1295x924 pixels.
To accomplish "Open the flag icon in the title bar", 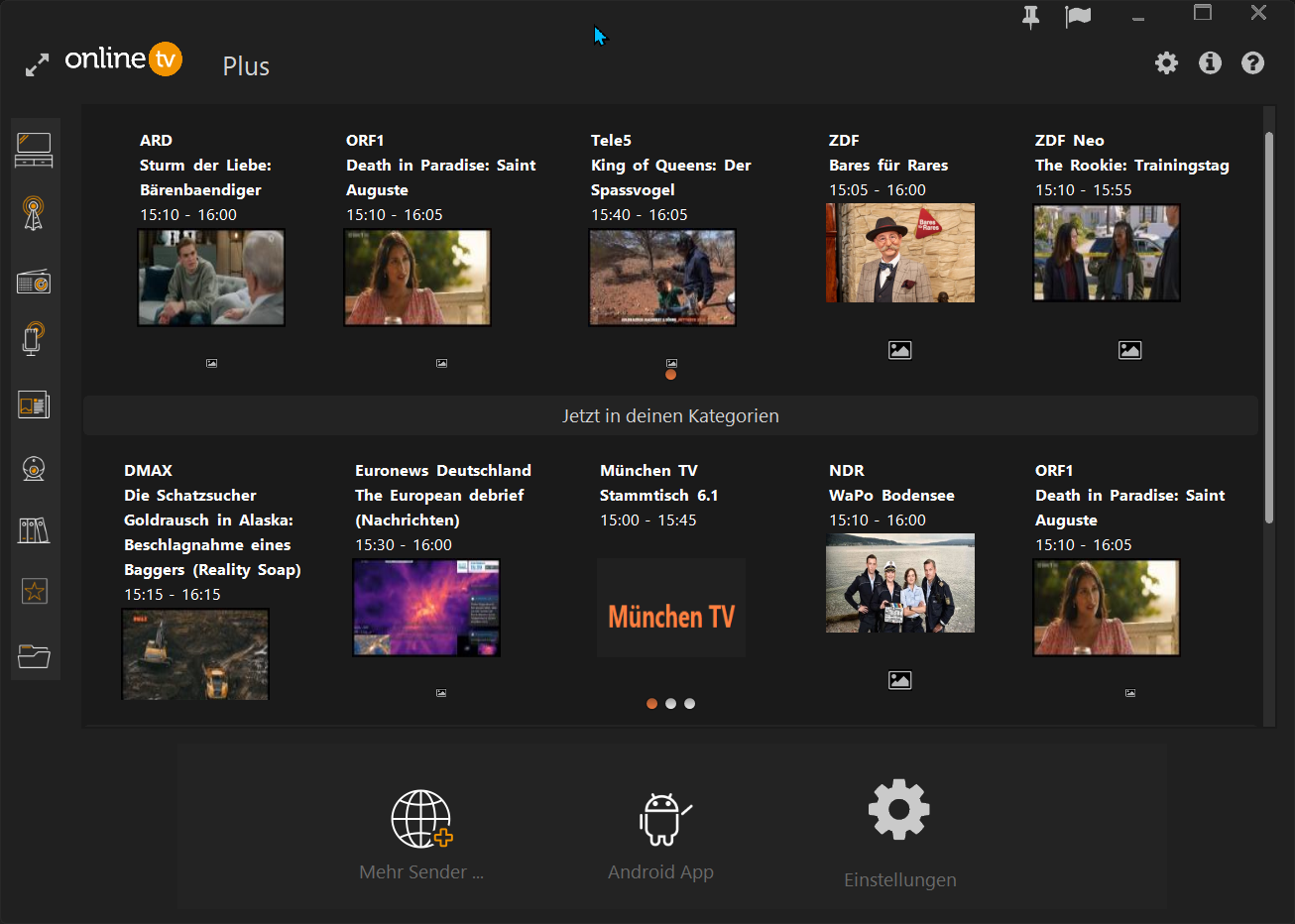I will click(1078, 16).
